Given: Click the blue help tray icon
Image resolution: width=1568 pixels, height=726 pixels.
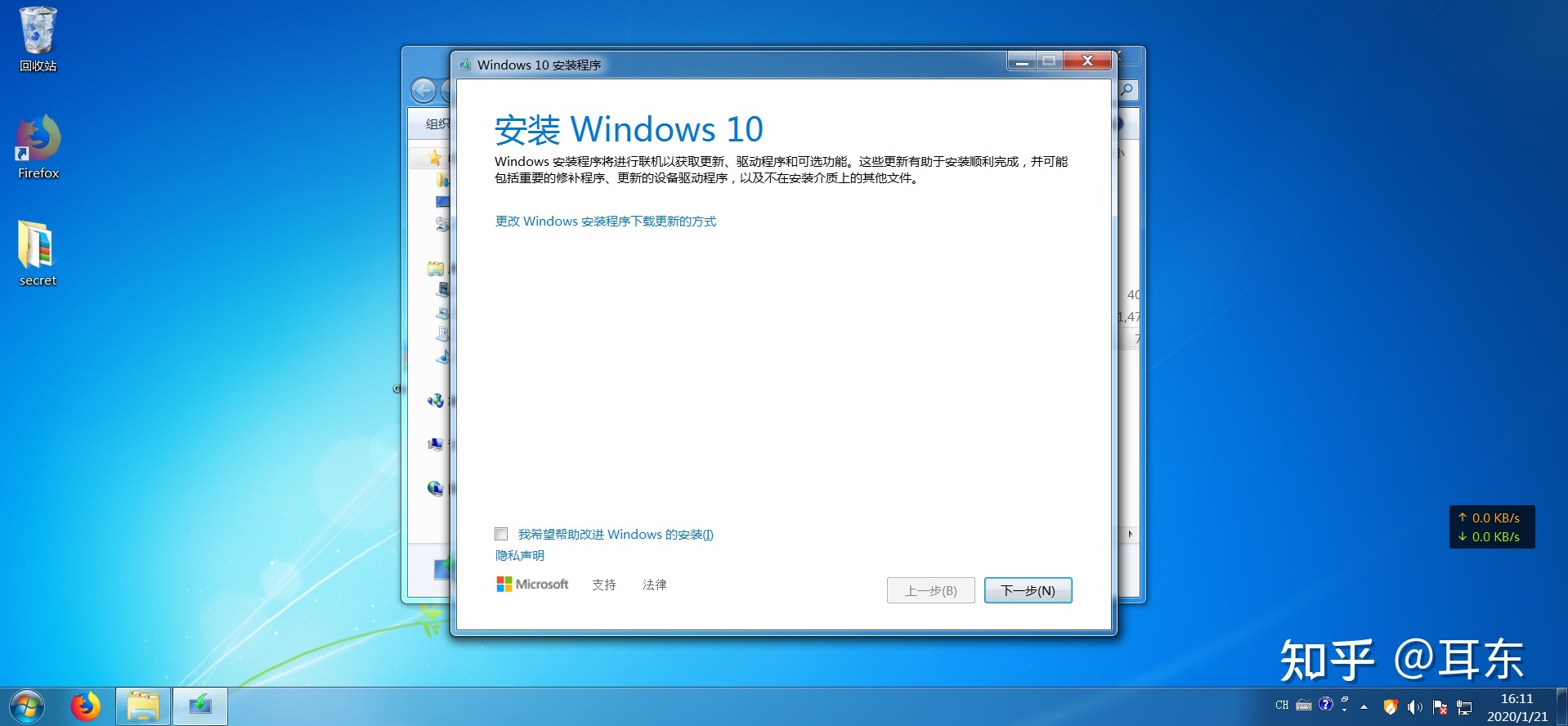Looking at the screenshot, I should pos(1326,704).
